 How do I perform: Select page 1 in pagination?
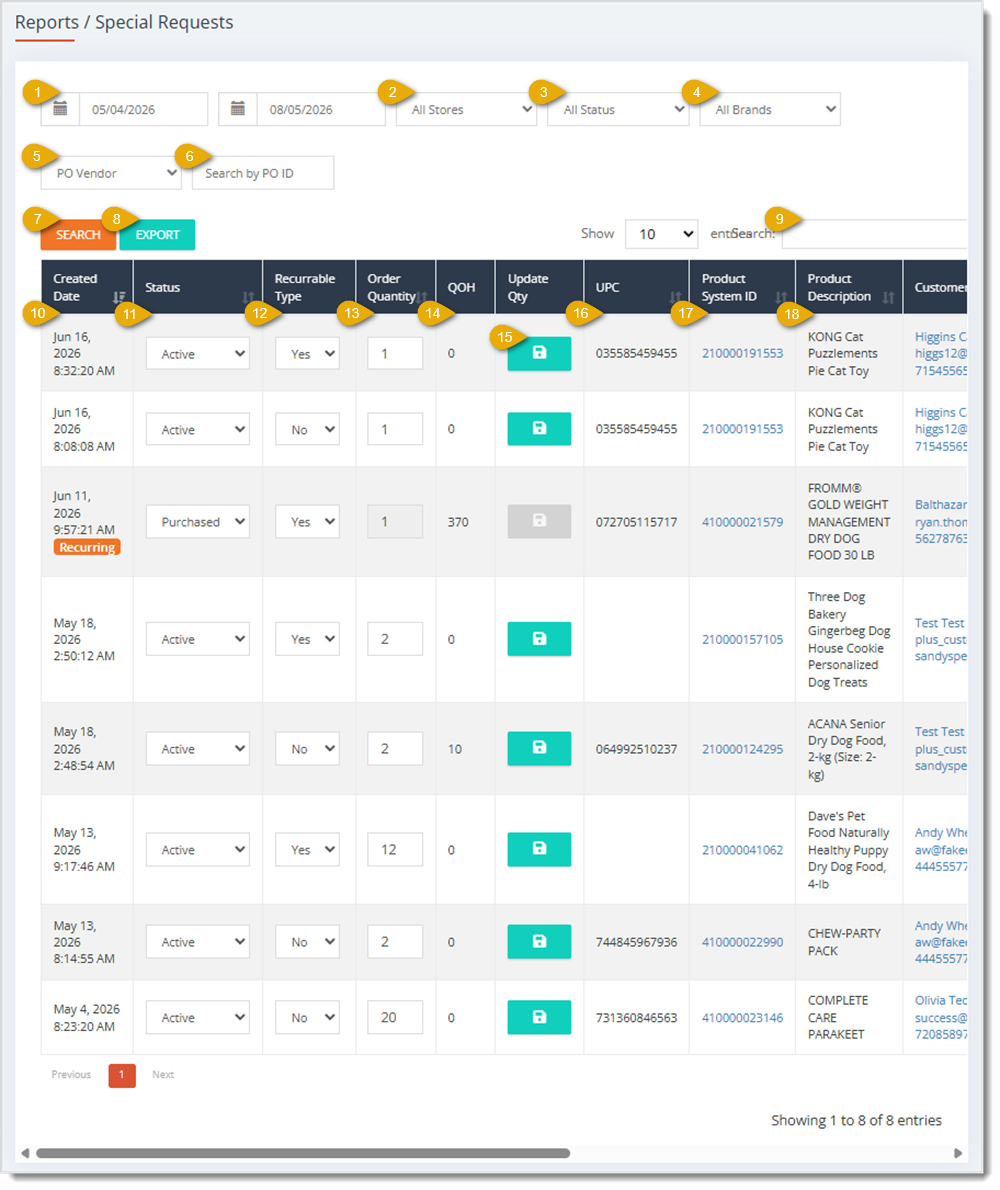122,1075
